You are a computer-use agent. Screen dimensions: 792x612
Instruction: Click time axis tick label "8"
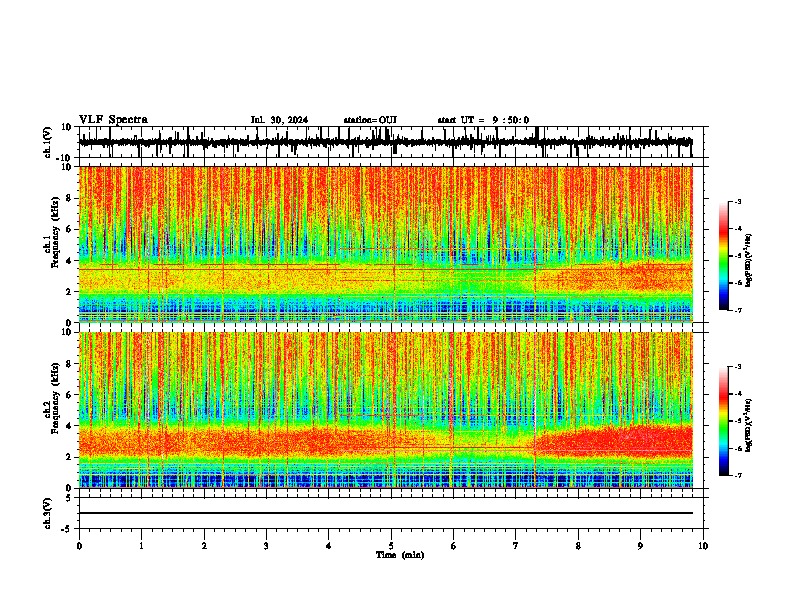pyautogui.click(x=578, y=546)
